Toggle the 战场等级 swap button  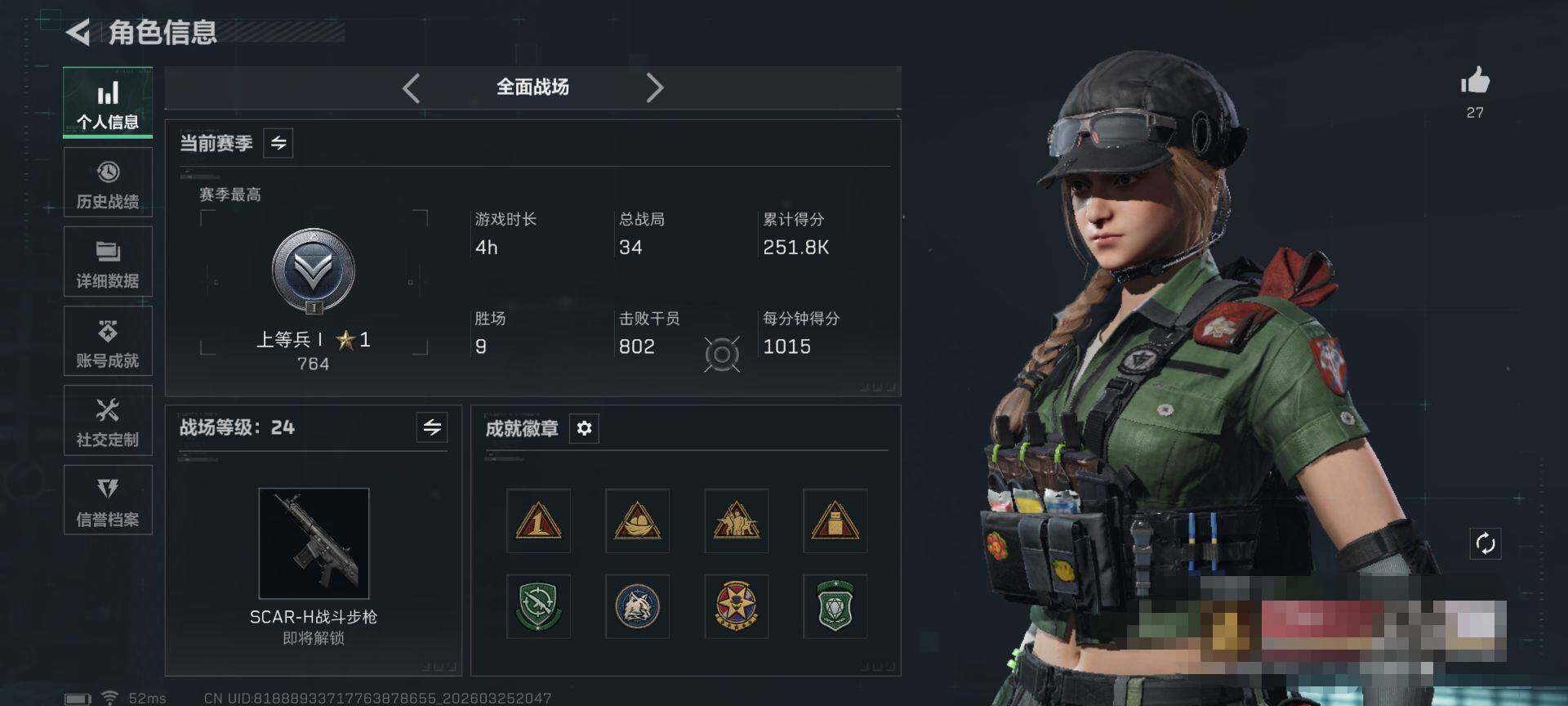tap(432, 427)
